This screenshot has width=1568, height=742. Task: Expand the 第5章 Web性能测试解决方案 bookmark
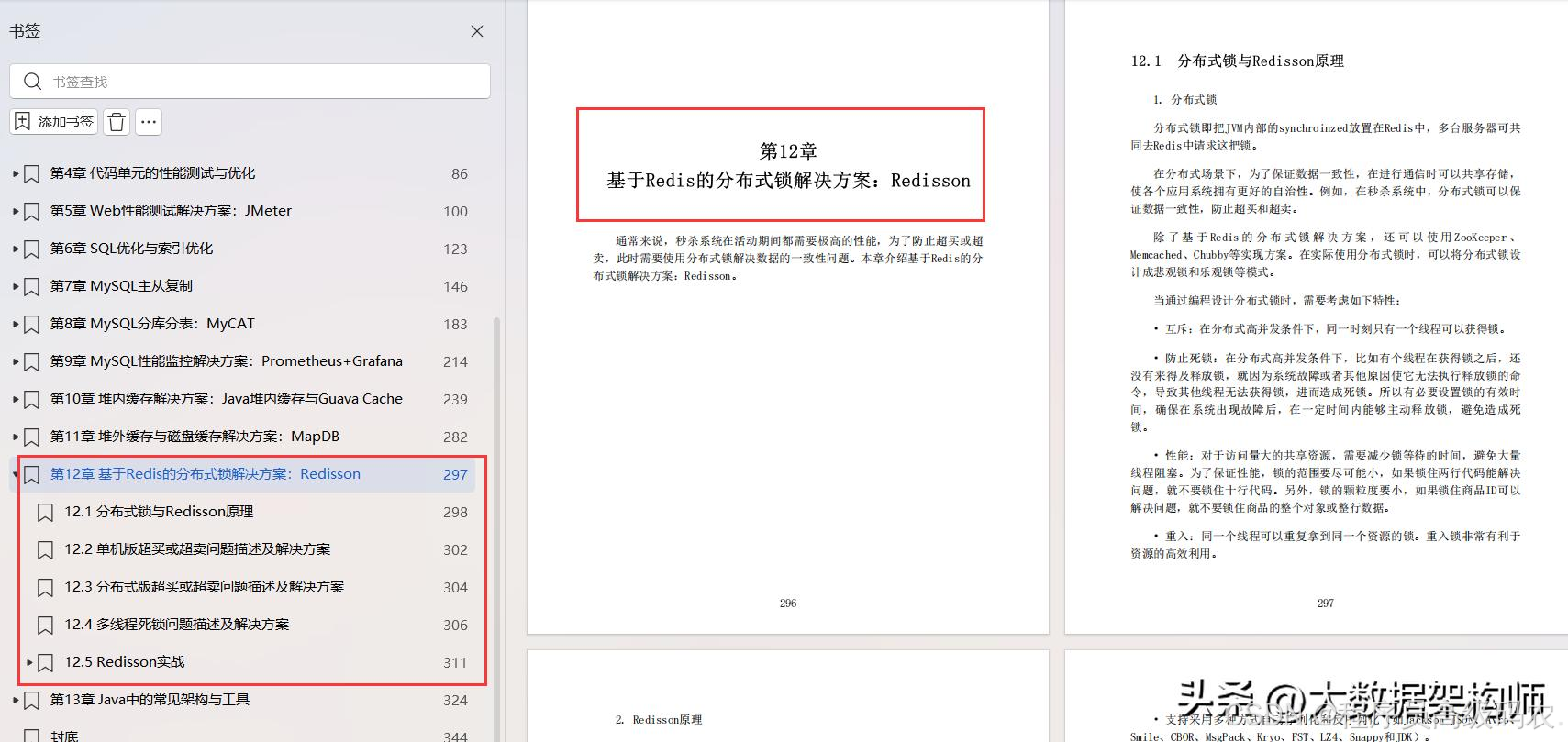pos(16,211)
